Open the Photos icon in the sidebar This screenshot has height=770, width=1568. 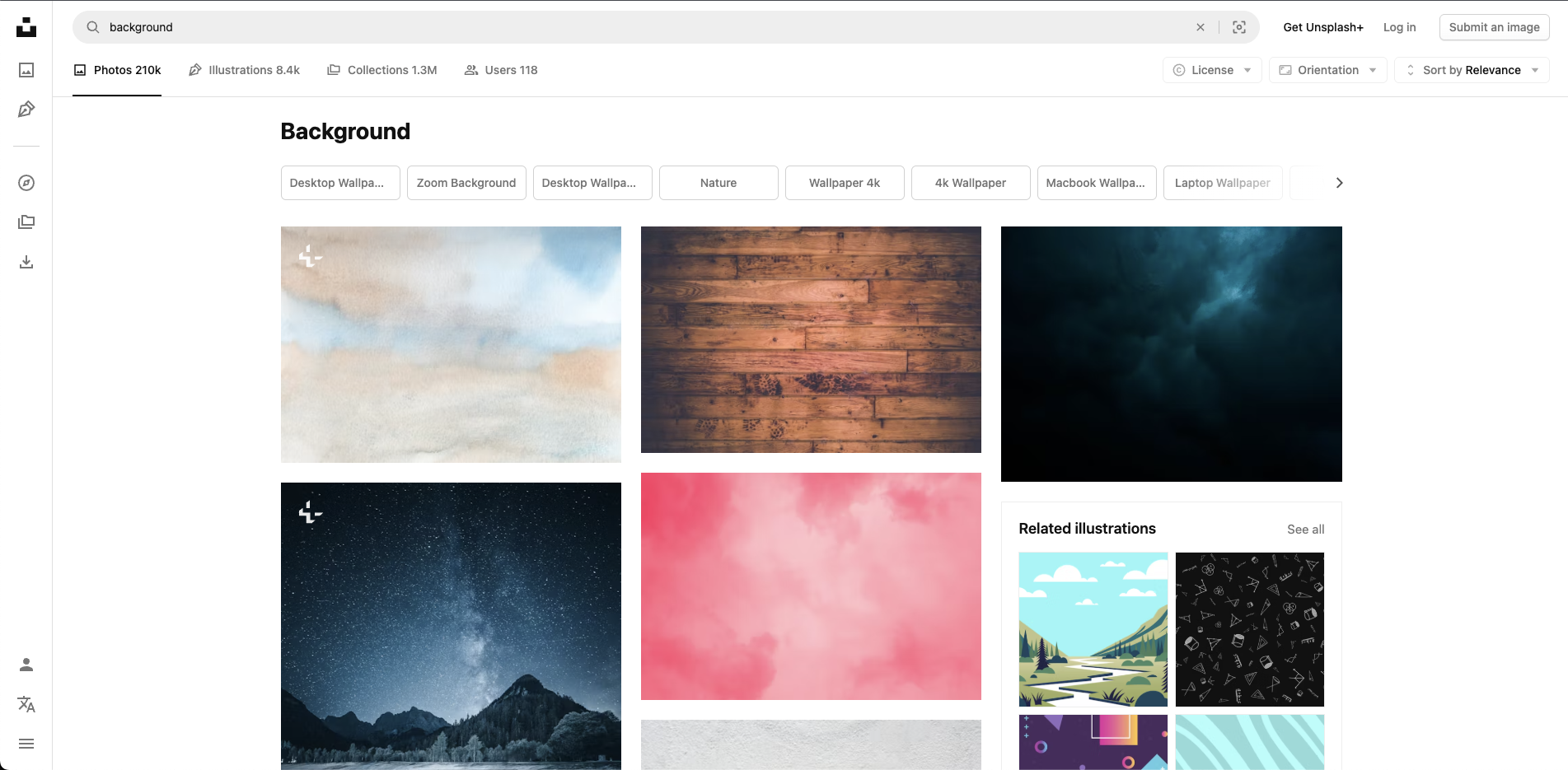[26, 70]
